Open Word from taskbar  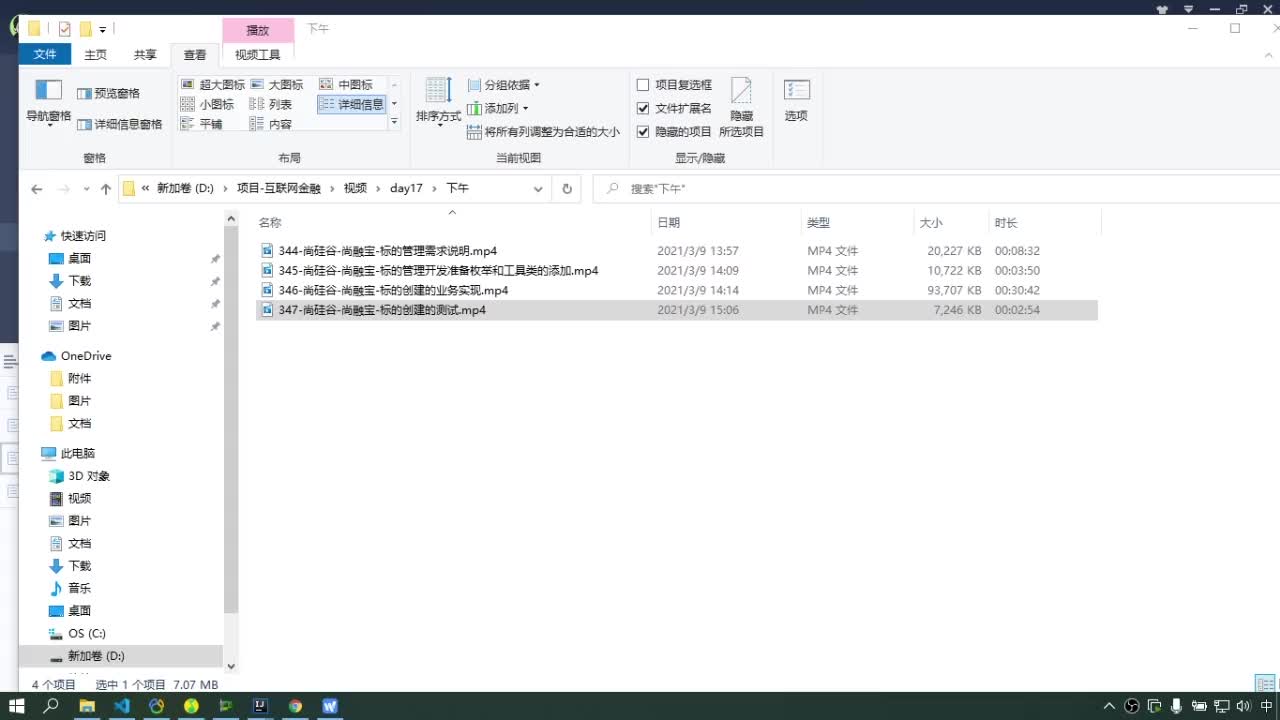(x=330, y=706)
